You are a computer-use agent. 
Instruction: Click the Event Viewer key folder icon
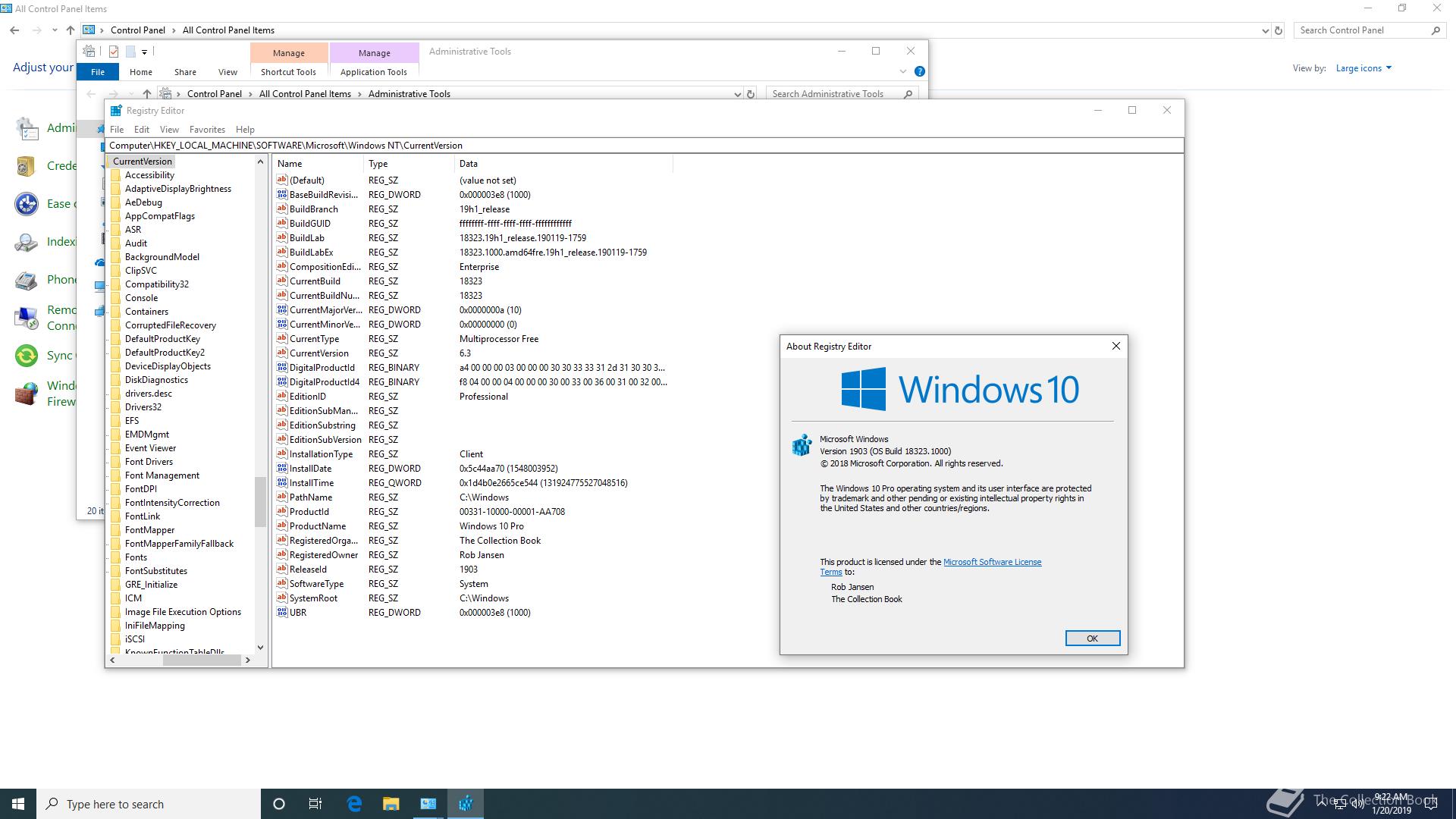click(116, 448)
